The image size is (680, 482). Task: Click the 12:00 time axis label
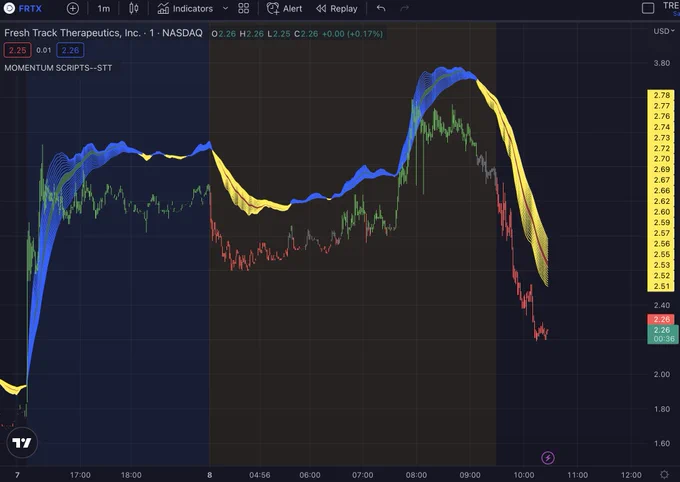631,475
